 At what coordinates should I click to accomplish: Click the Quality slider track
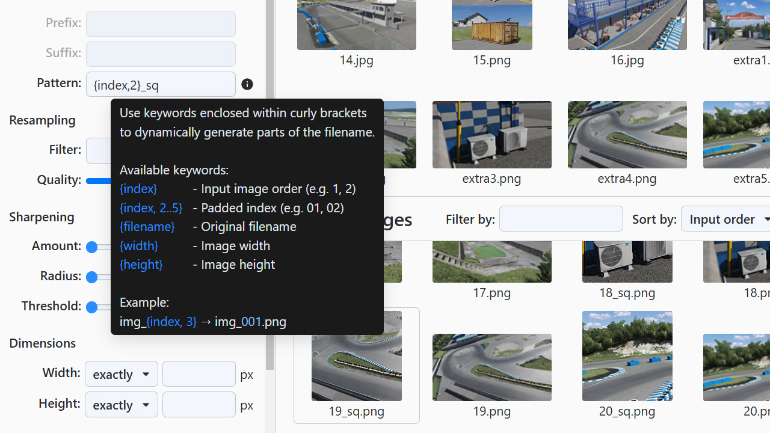tap(99, 181)
